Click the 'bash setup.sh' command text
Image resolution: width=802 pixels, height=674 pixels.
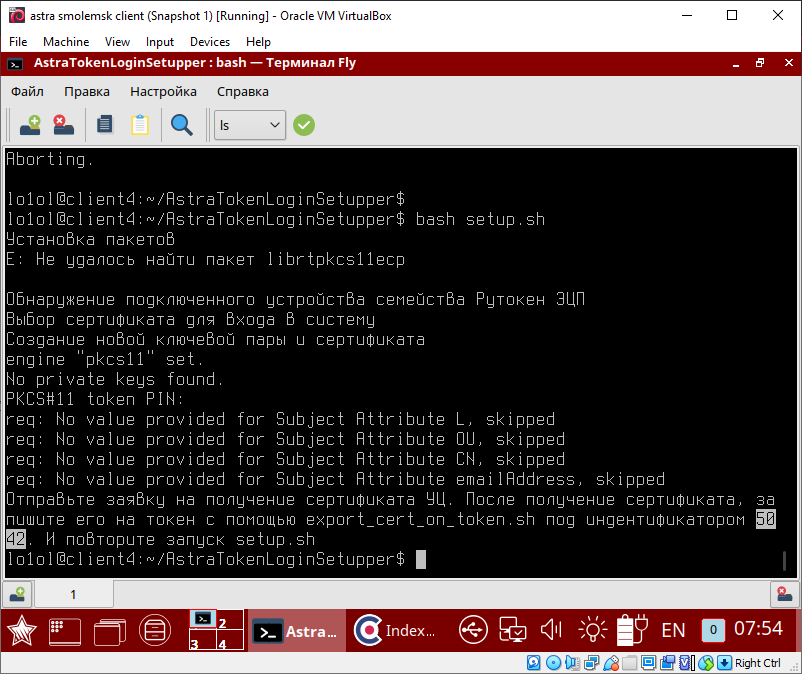[x=480, y=219]
